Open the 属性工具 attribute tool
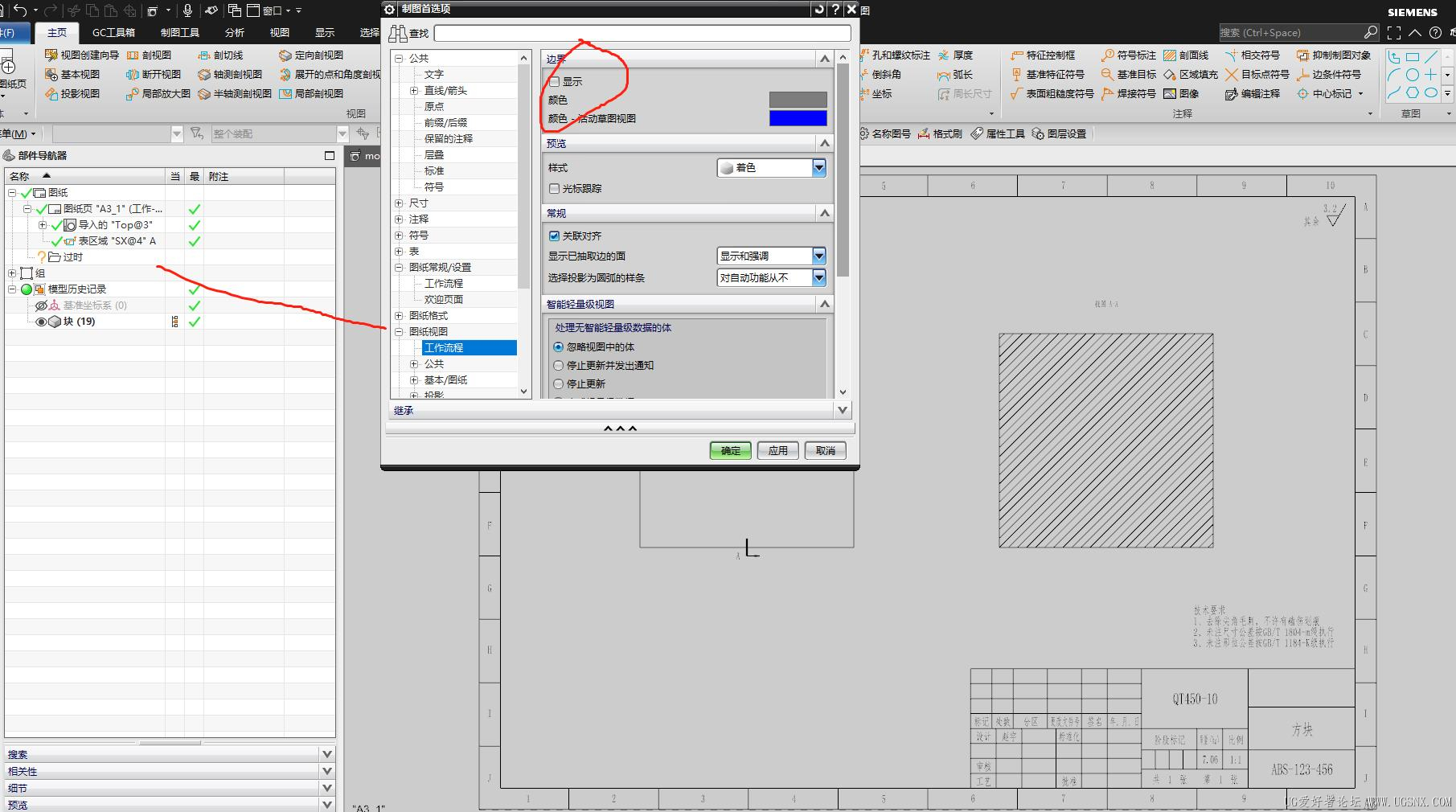 pyautogui.click(x=998, y=133)
